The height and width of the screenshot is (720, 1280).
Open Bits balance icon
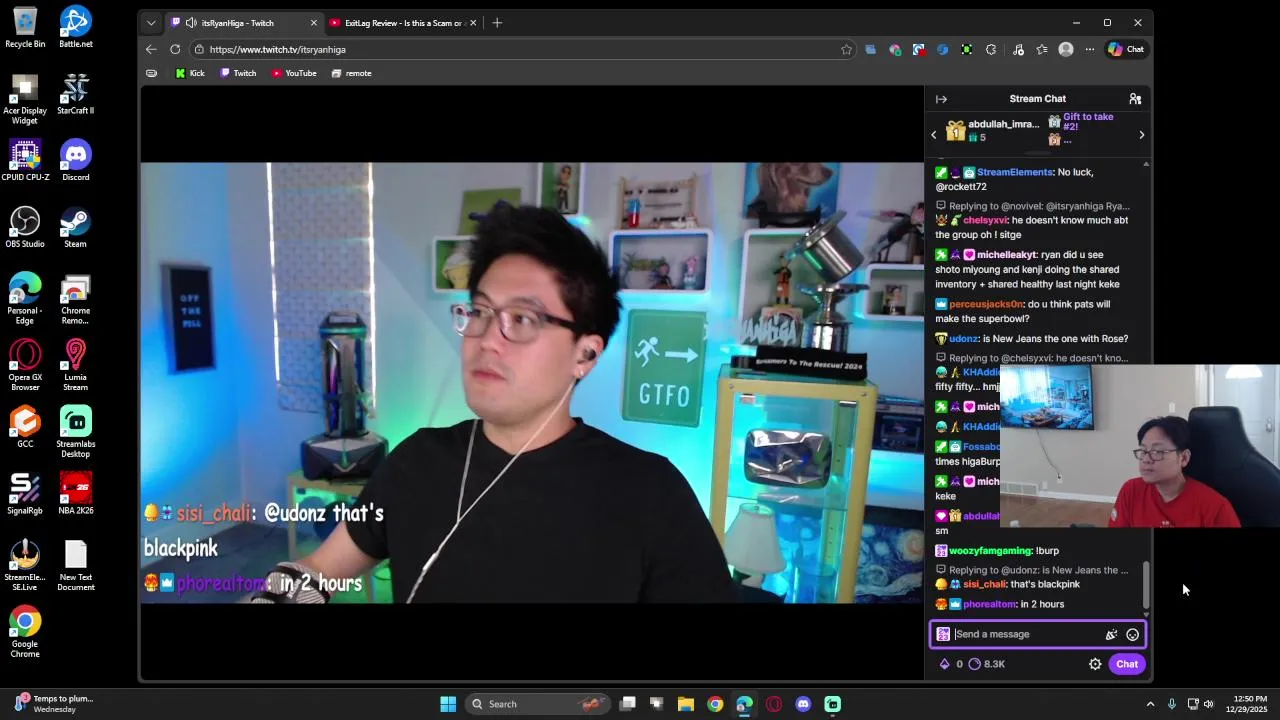(x=944, y=664)
